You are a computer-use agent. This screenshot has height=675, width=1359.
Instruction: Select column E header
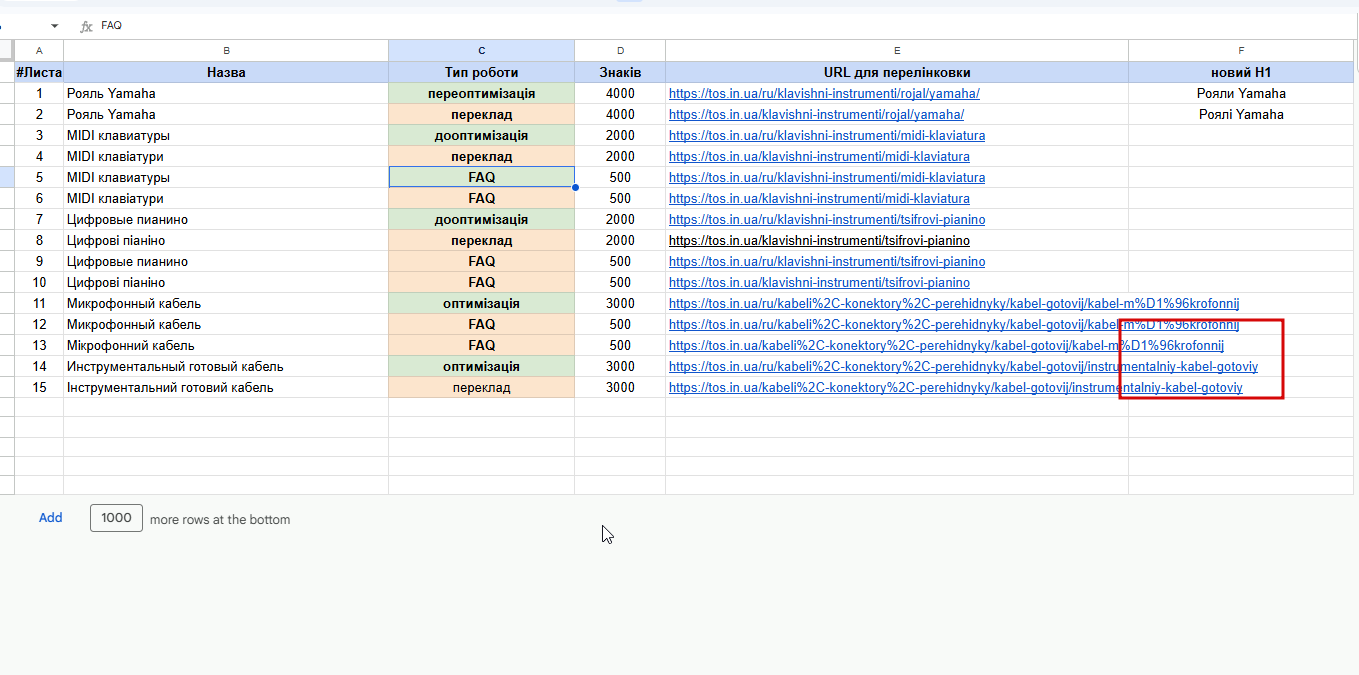[x=897, y=51]
